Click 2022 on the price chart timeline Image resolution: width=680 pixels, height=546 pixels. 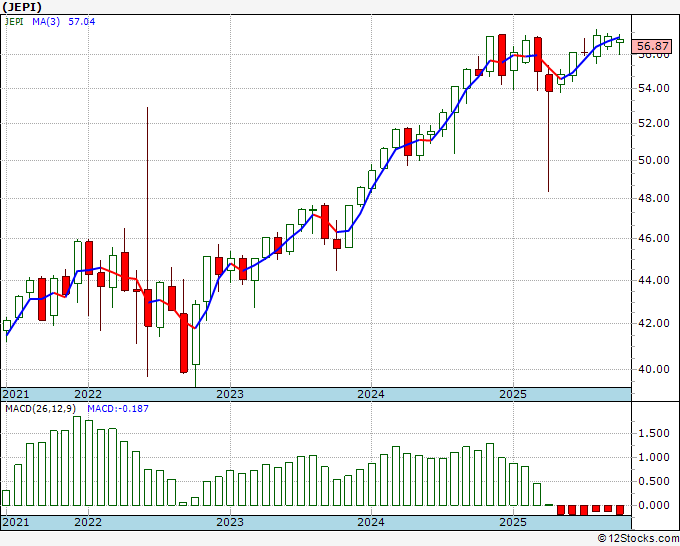(x=88, y=394)
